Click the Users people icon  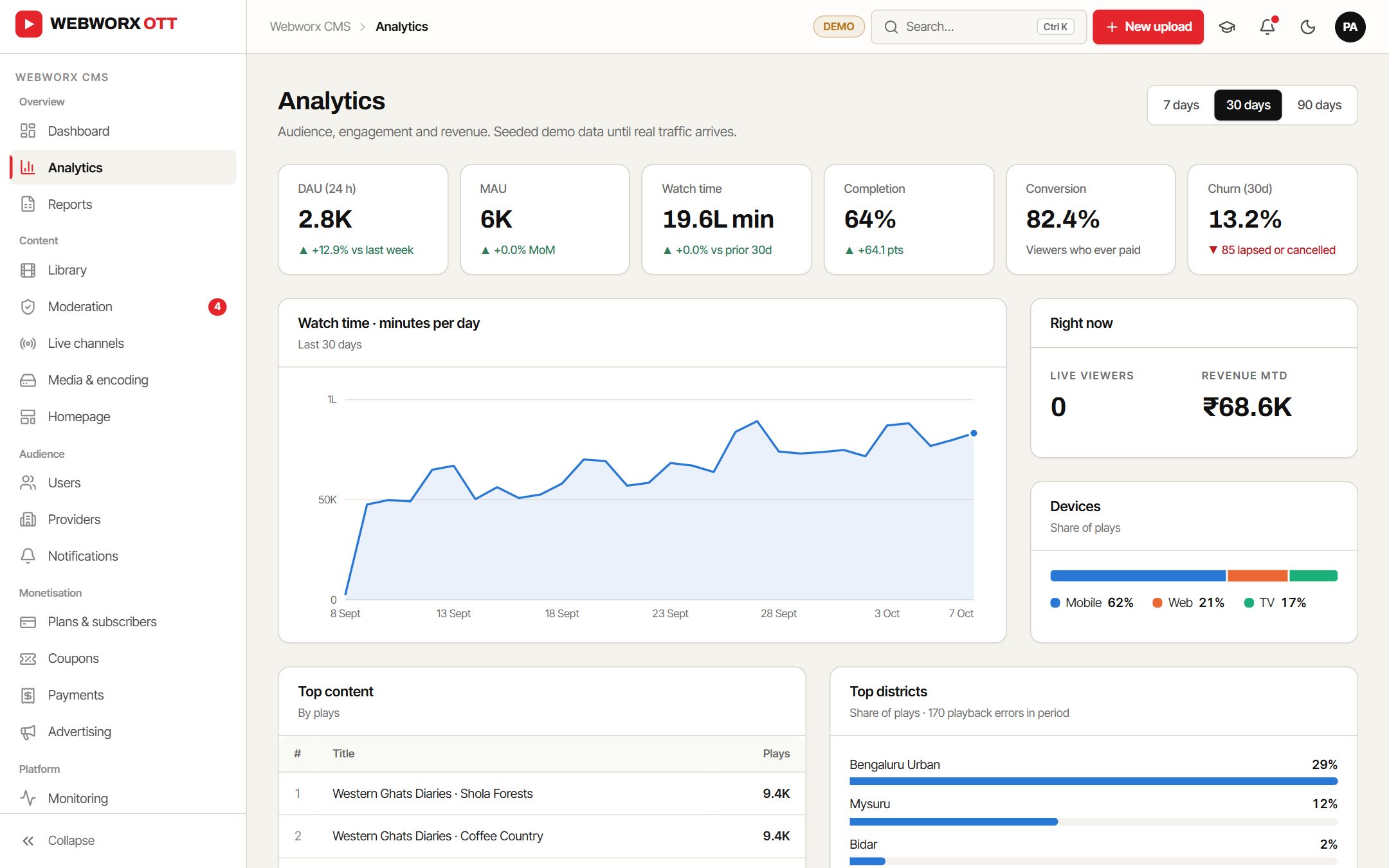[x=28, y=483]
